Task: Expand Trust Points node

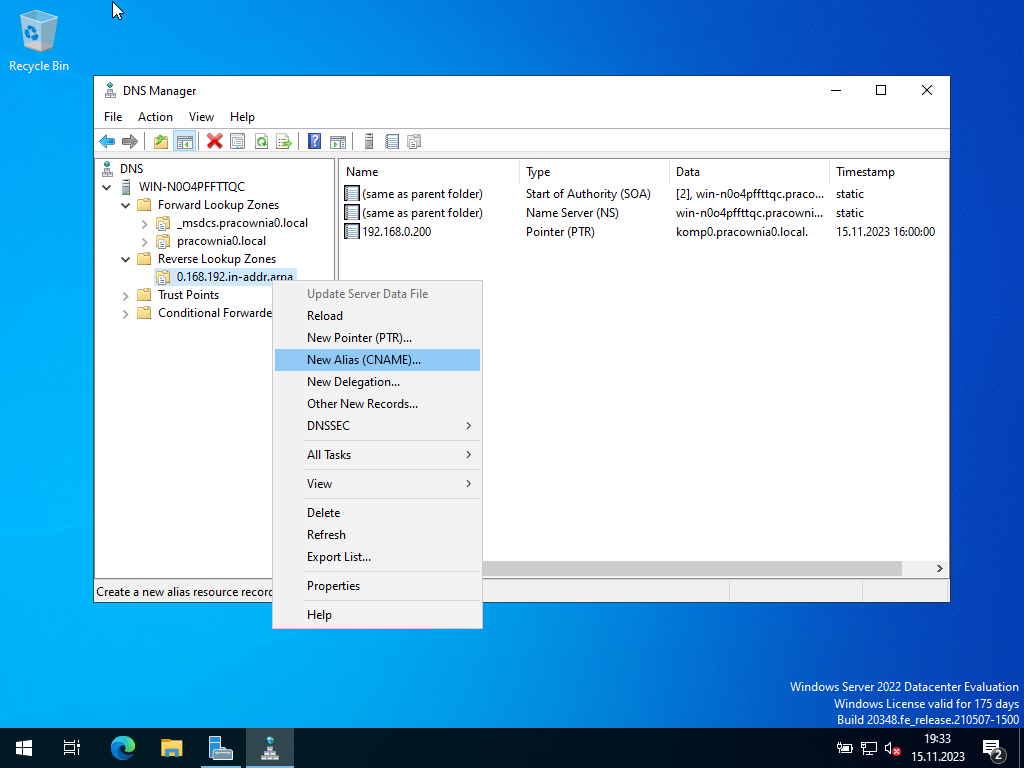Action: tap(125, 296)
